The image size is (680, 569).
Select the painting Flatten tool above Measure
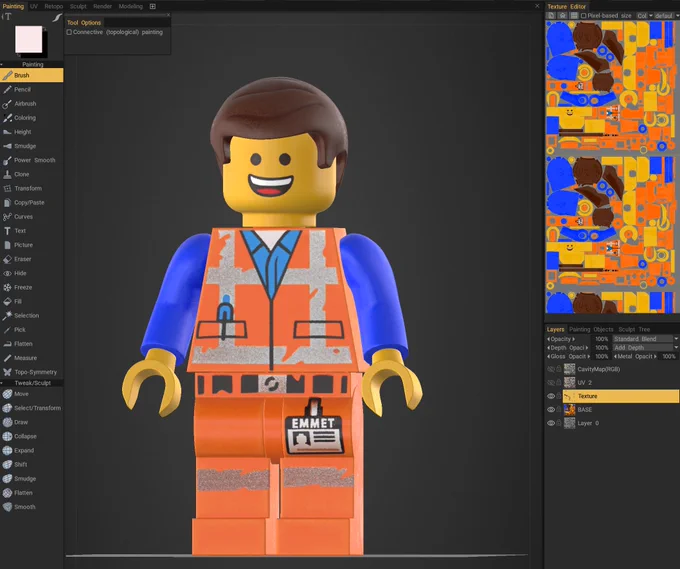point(31,344)
